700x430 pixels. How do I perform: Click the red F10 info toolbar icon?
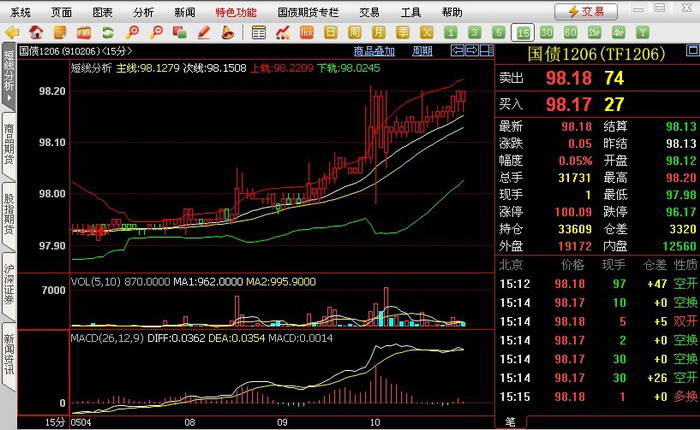point(83,33)
